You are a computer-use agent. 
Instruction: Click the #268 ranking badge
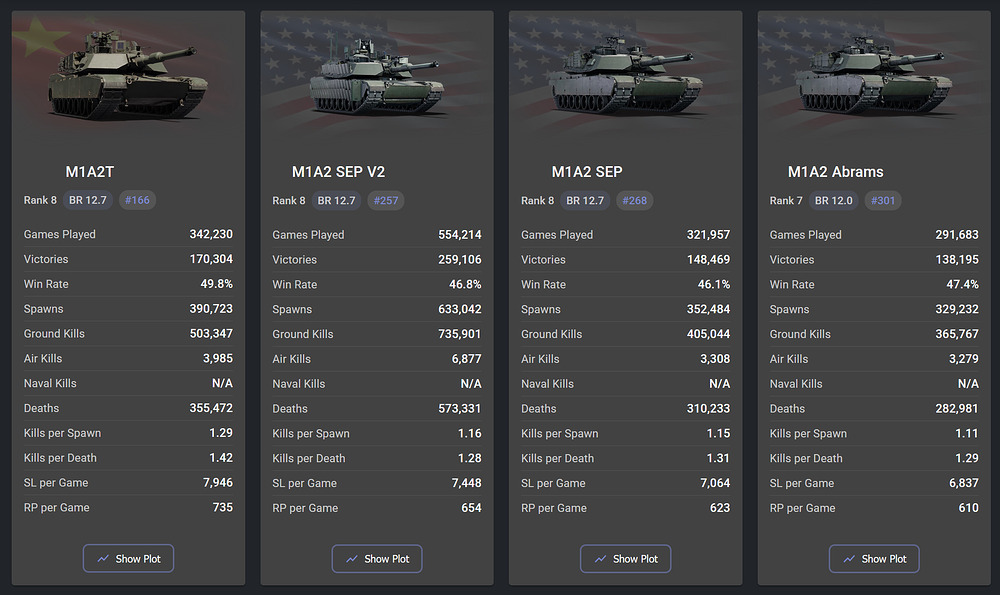pos(635,200)
